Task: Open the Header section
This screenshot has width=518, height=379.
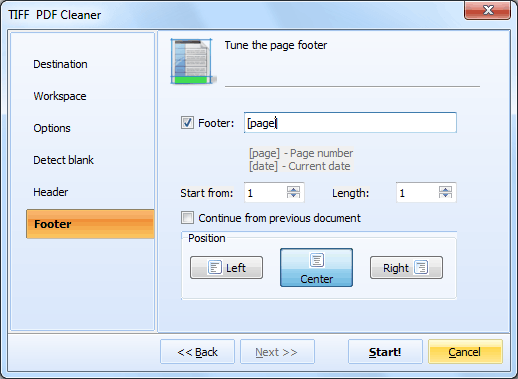Action: coord(51,192)
